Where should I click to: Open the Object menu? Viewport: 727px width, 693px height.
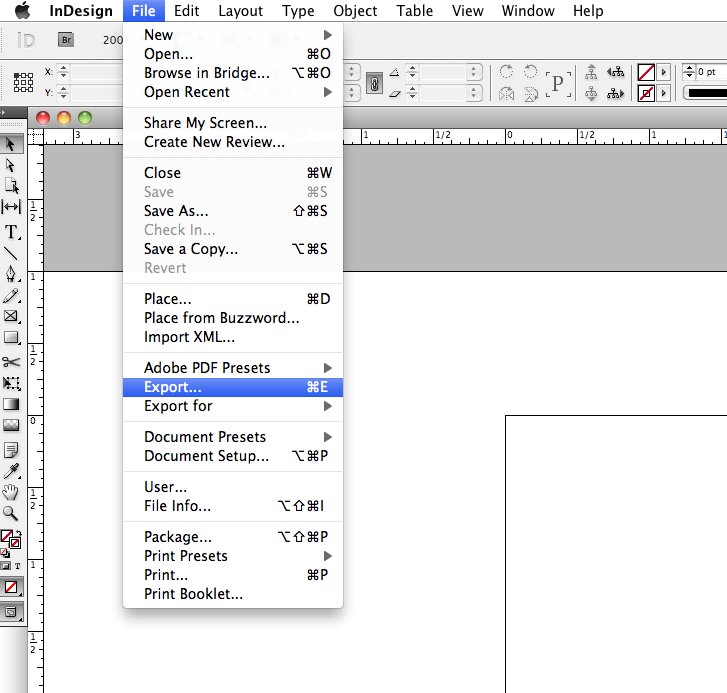[x=355, y=11]
